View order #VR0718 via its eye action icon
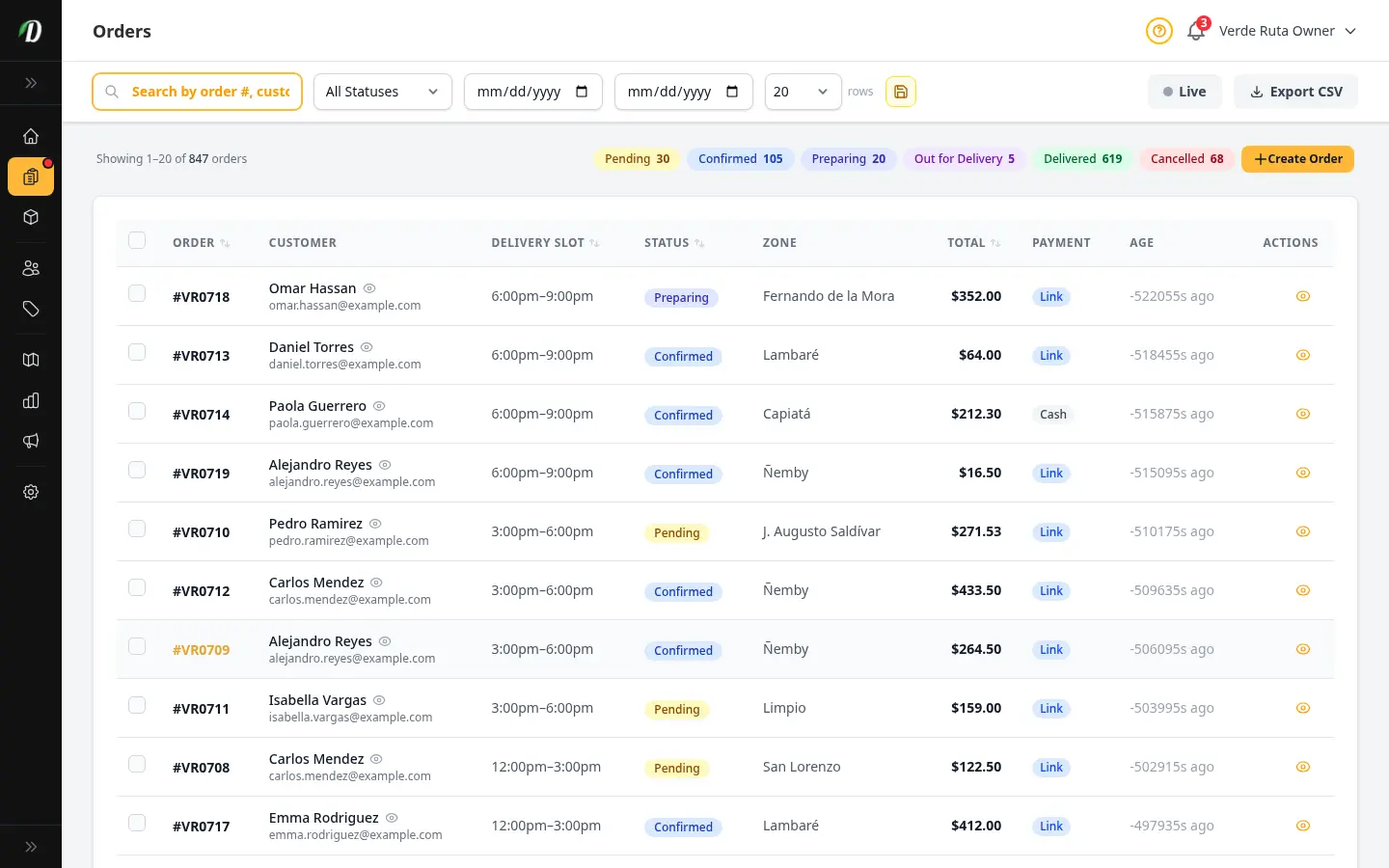The image size is (1389, 868). pyautogui.click(x=1303, y=296)
